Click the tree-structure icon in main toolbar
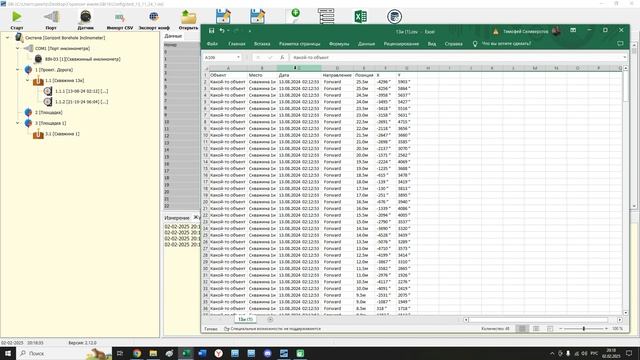The height and width of the screenshot is (360, 640). click(326, 16)
